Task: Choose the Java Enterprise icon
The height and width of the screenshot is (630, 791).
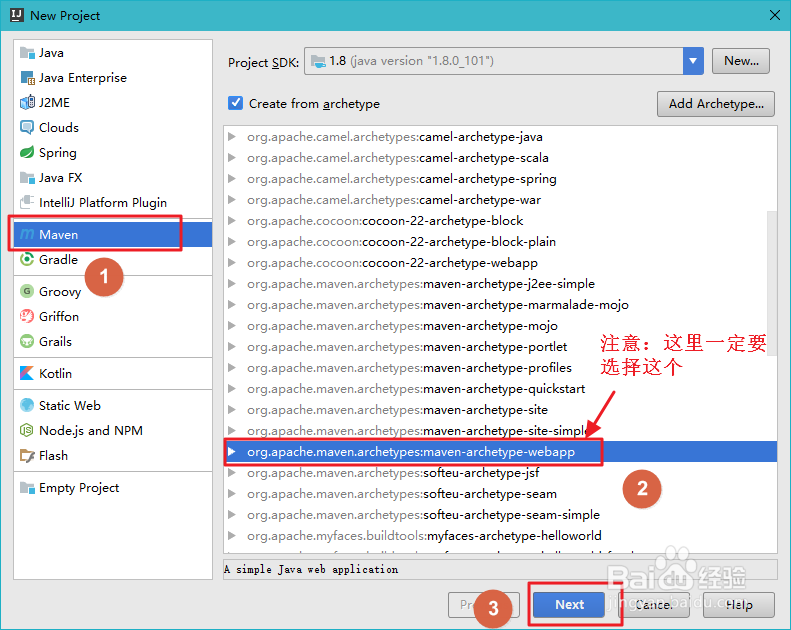Action: coord(27,78)
